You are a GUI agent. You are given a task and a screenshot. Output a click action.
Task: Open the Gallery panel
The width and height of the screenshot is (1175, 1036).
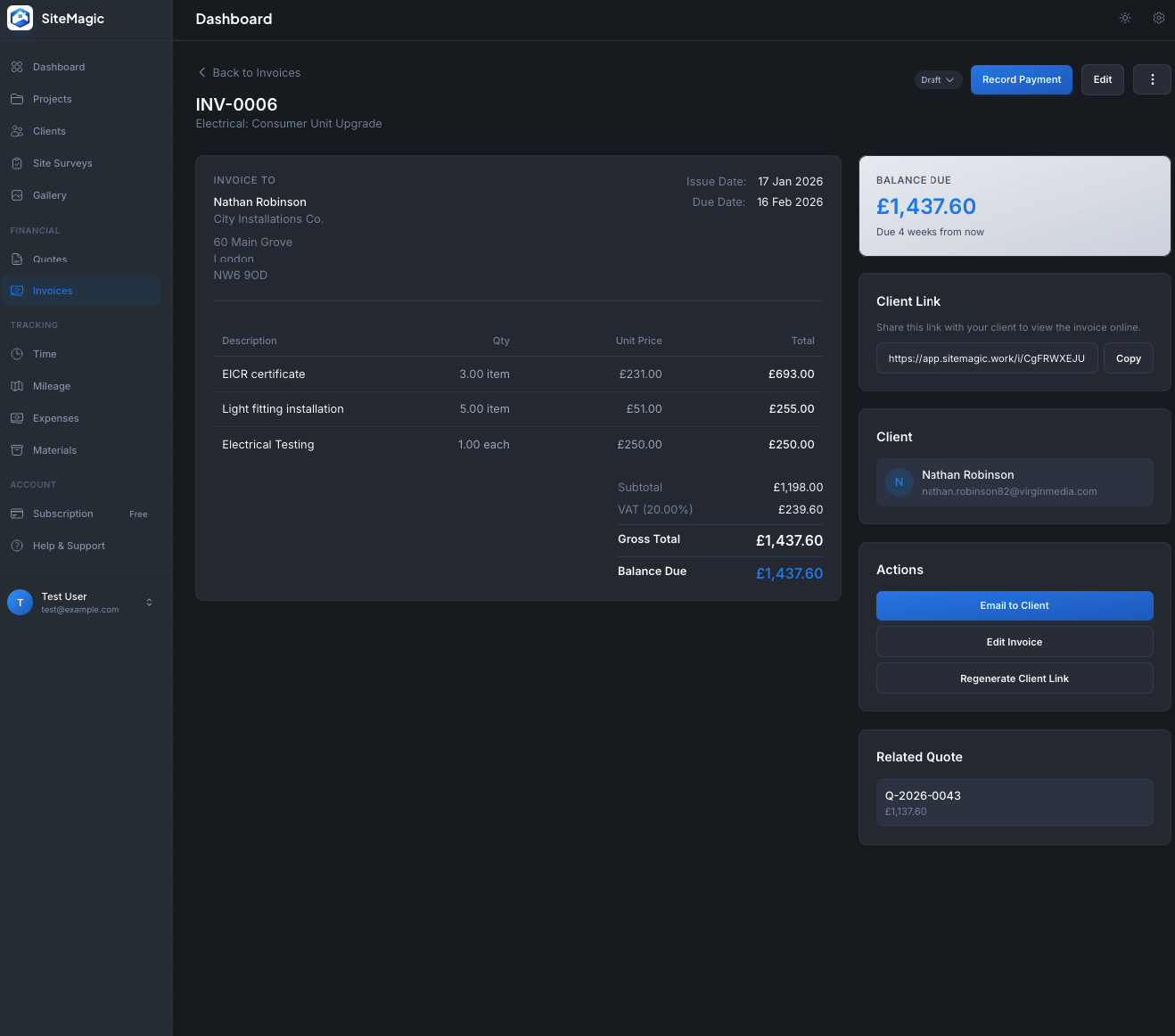(50, 195)
